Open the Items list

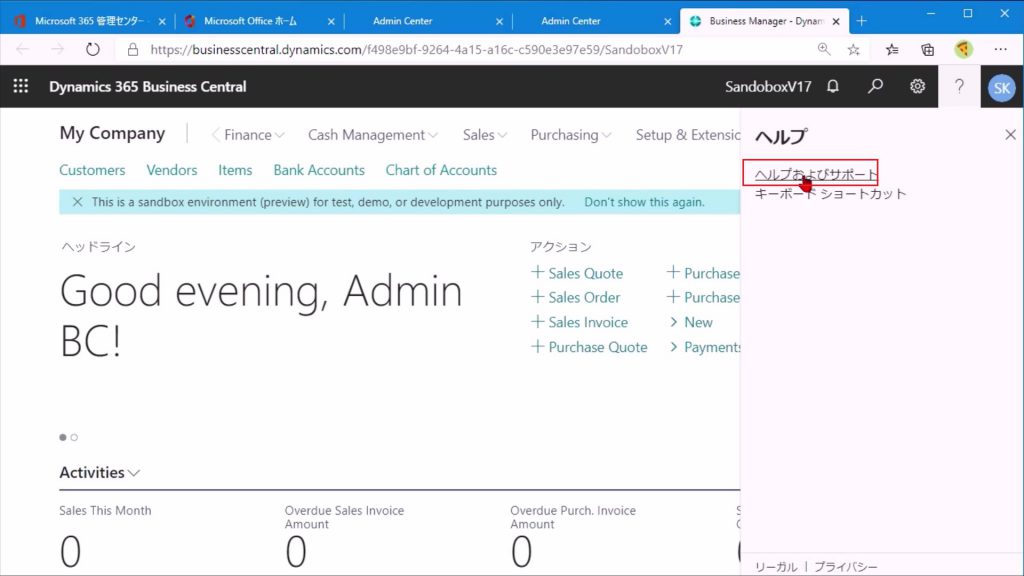tap(235, 170)
